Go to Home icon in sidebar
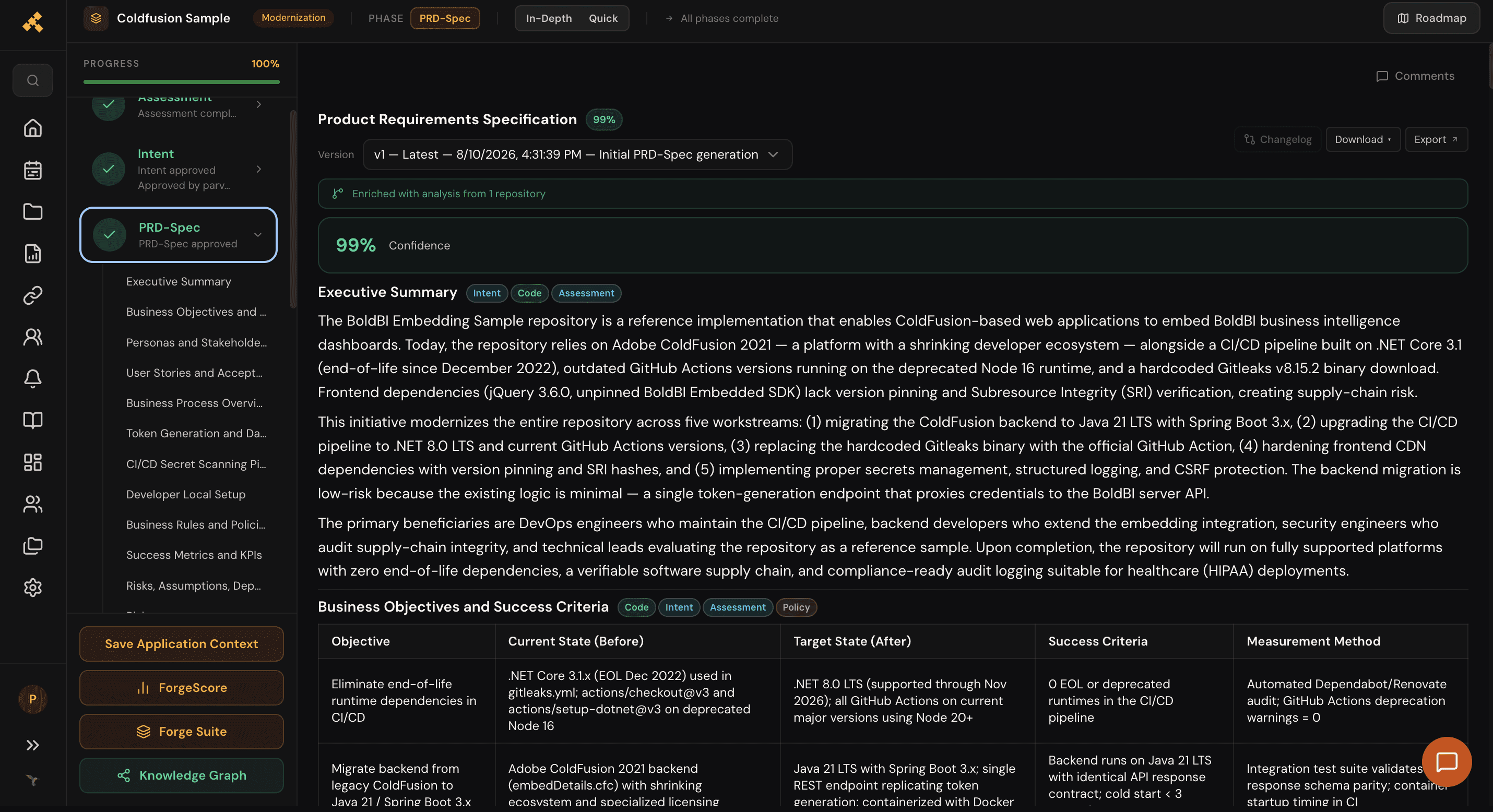This screenshot has width=1493, height=812. pyautogui.click(x=32, y=127)
